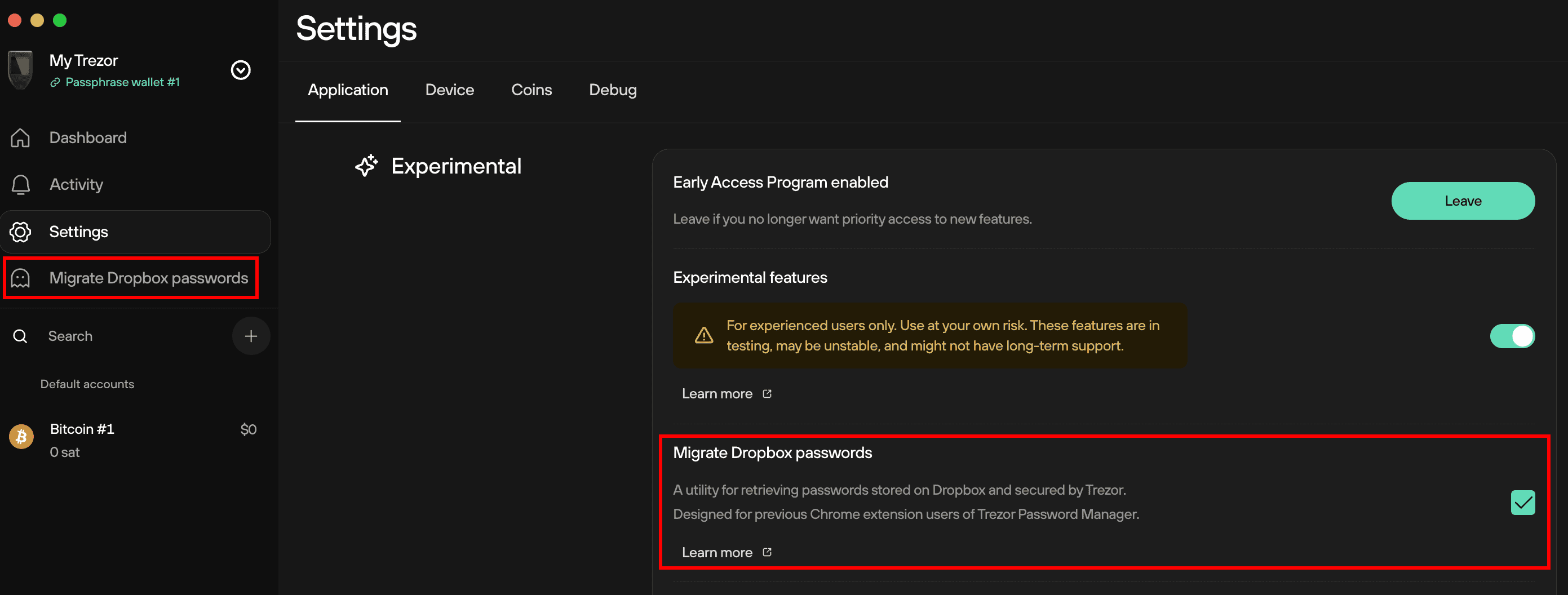The width and height of the screenshot is (1568, 595).
Task: Click the My Trezor device name
Action: [83, 60]
